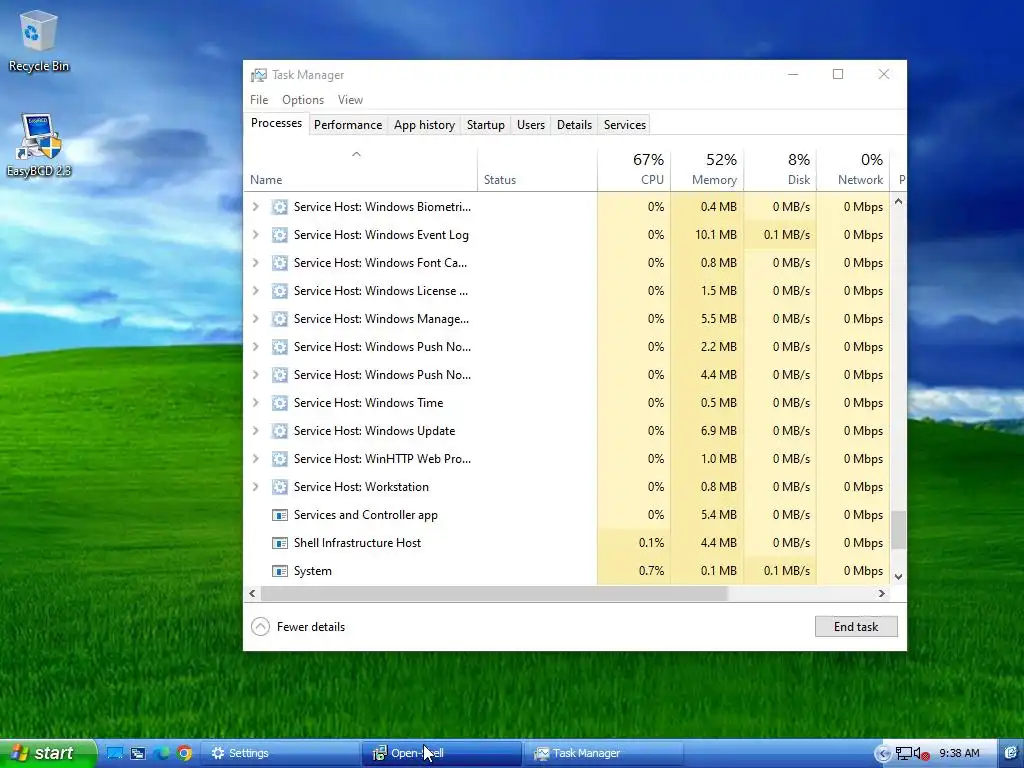
Task: Open Google Chrome from quick launch
Action: point(185,754)
